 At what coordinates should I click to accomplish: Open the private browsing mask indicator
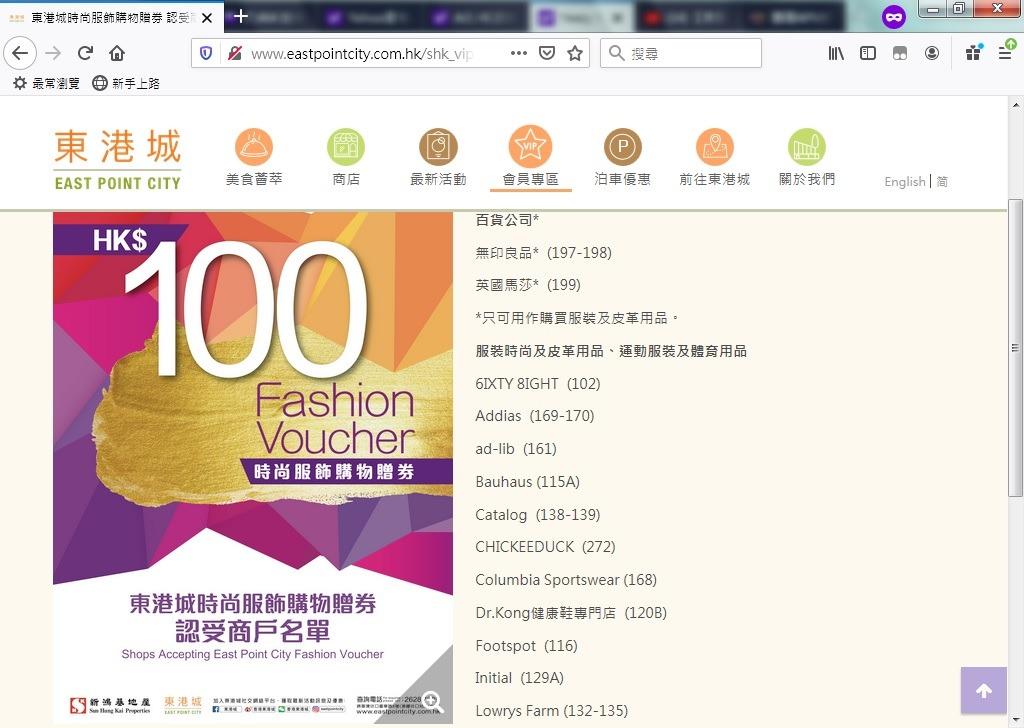(893, 17)
